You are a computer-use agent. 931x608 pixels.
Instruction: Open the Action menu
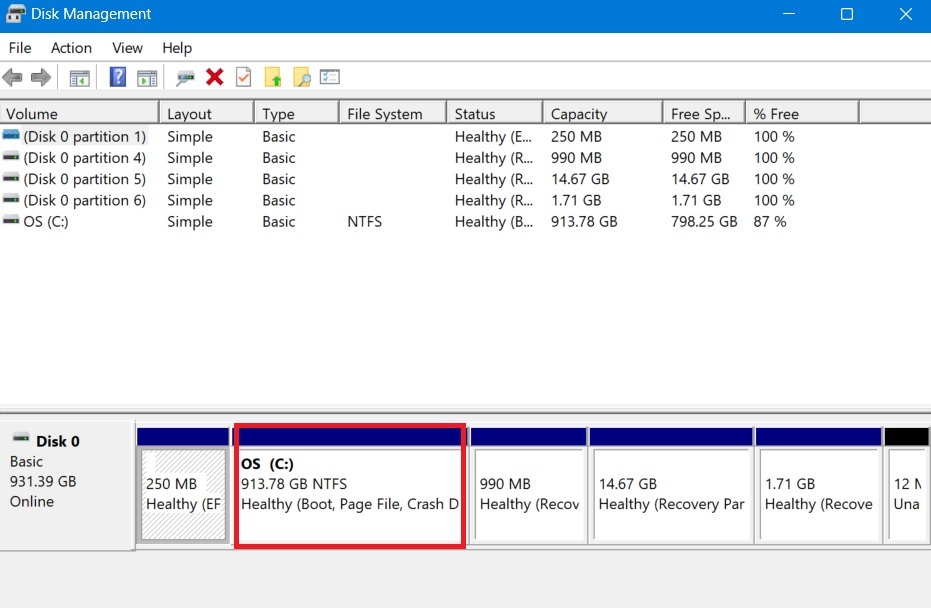tap(71, 47)
